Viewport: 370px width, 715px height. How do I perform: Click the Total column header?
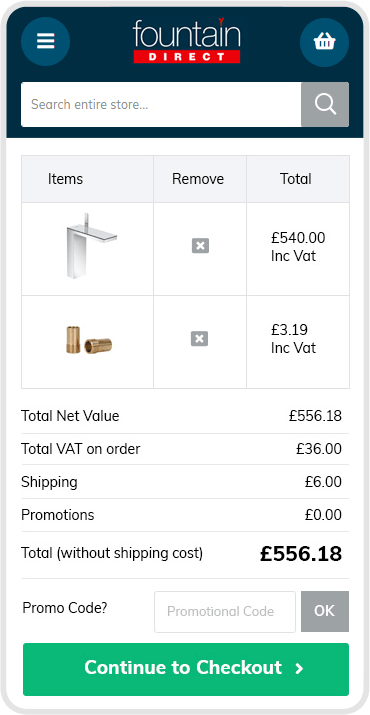296,179
